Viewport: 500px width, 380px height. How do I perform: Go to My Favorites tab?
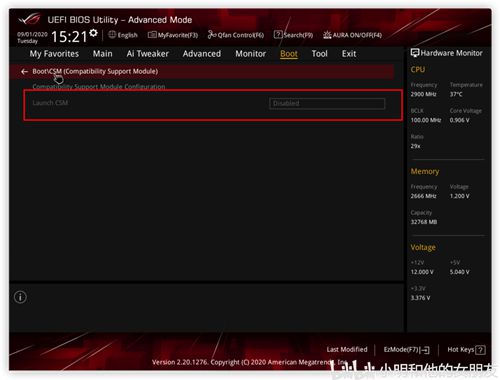(54, 54)
